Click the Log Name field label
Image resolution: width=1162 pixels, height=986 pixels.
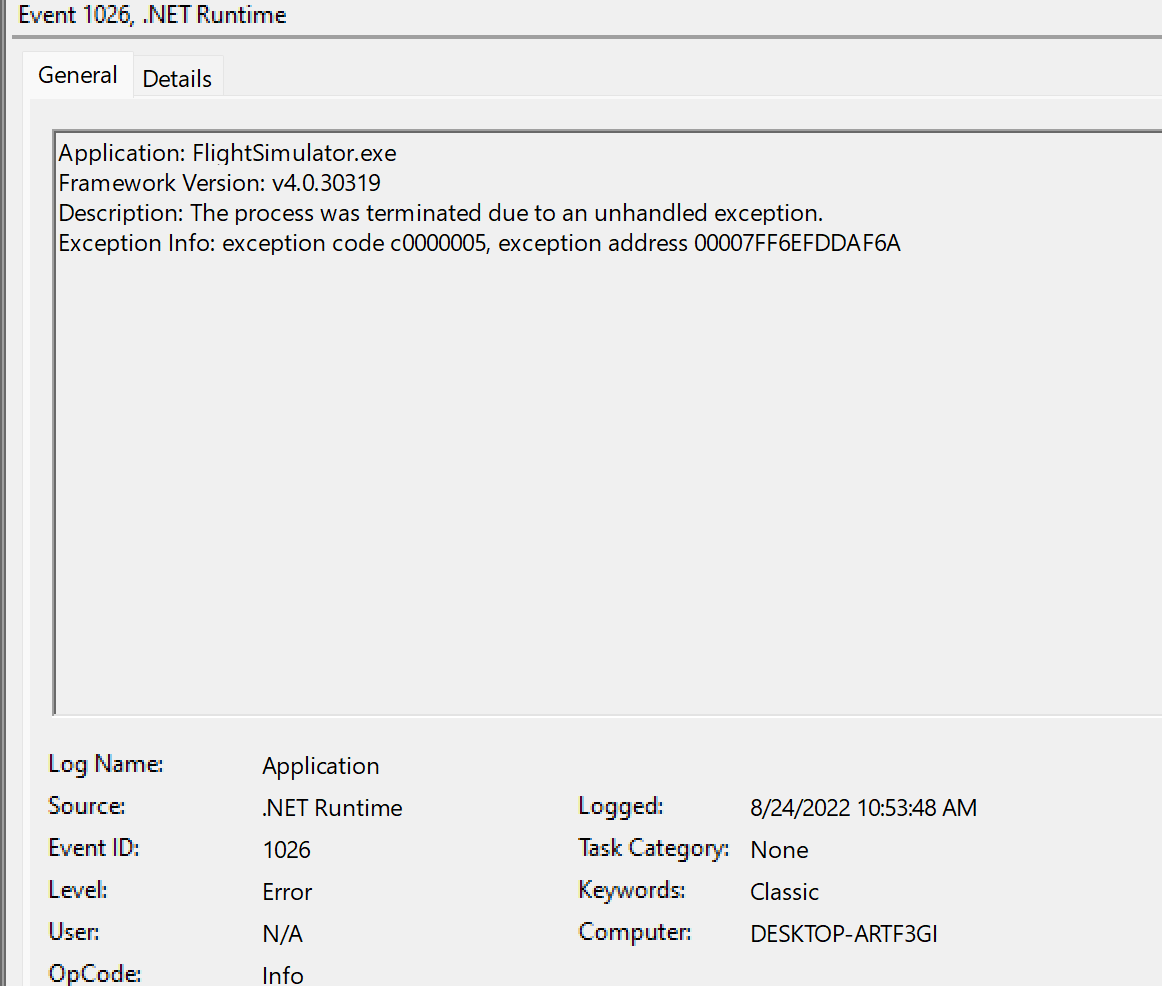tap(105, 763)
